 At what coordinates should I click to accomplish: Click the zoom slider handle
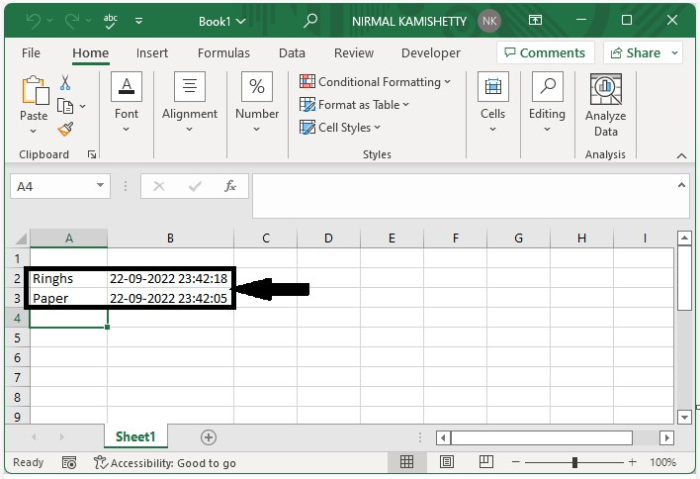point(575,462)
